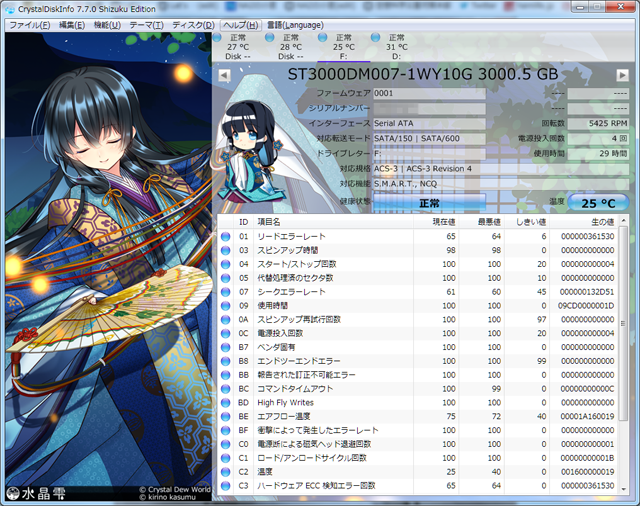
Task: Click the CrystalDiskInfo title bar app icon
Action: (x=10, y=9)
